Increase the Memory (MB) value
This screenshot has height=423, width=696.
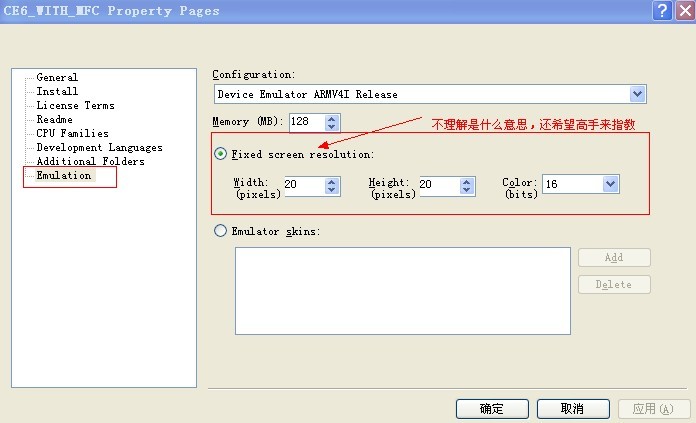tap(332, 119)
